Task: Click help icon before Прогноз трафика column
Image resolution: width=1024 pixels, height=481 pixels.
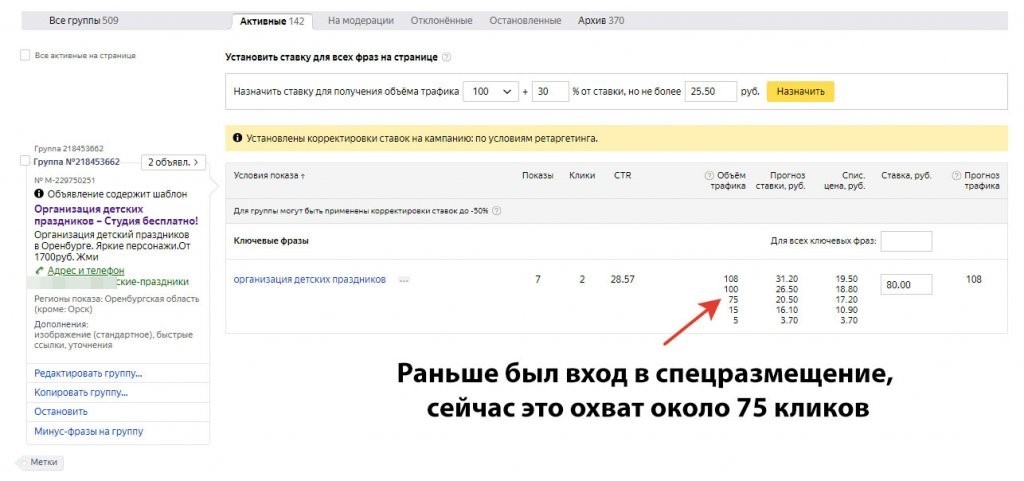Action: tap(957, 176)
